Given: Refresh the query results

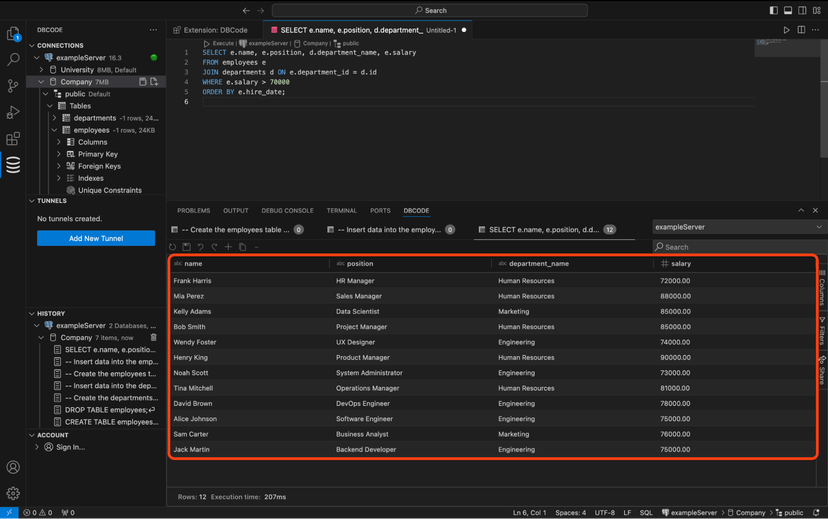Looking at the screenshot, I should (x=173, y=247).
